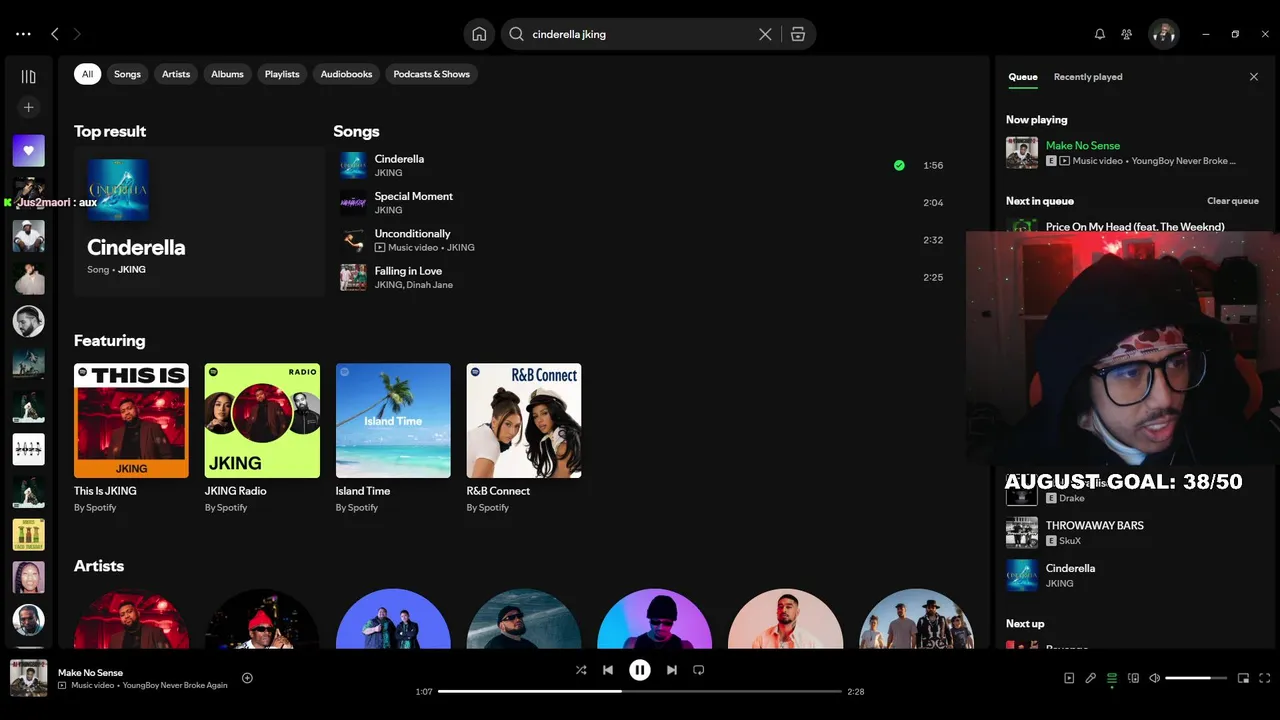This screenshot has width=1280, height=720.
Task: Toggle the green saved check on Cinderella
Action: coord(899,165)
